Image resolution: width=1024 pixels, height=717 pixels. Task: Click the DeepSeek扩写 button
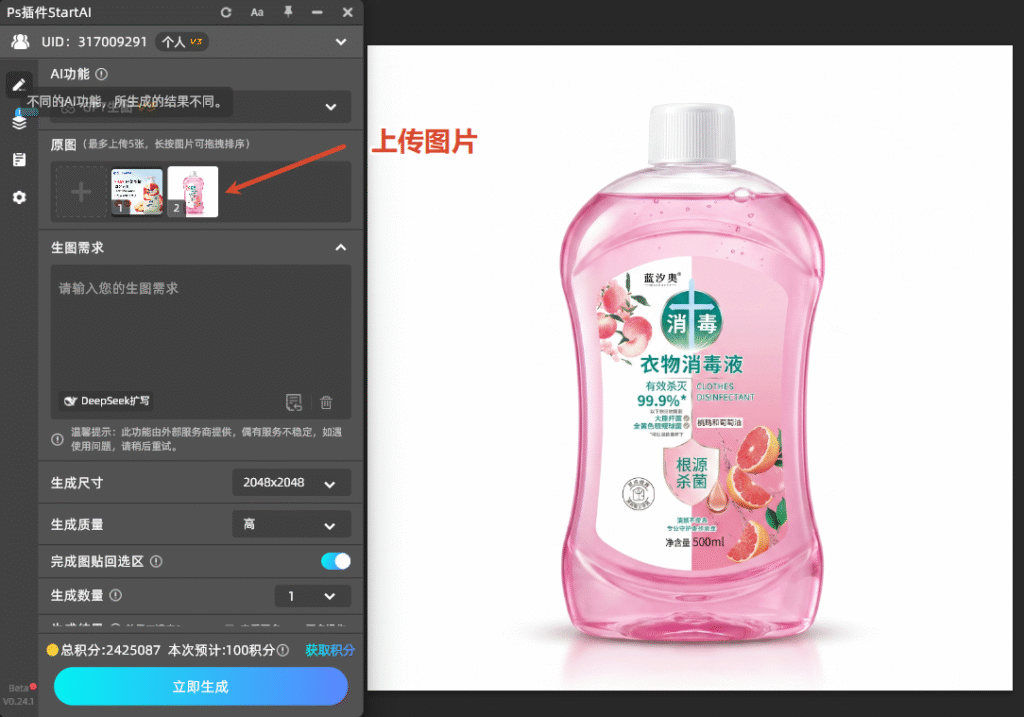click(x=106, y=401)
